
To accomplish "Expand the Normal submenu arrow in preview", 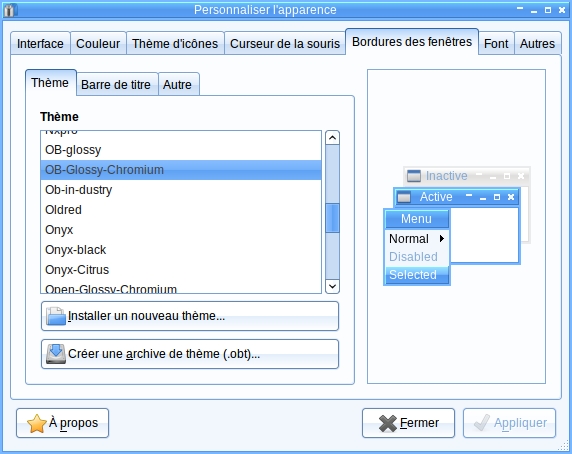I will tap(442, 239).
